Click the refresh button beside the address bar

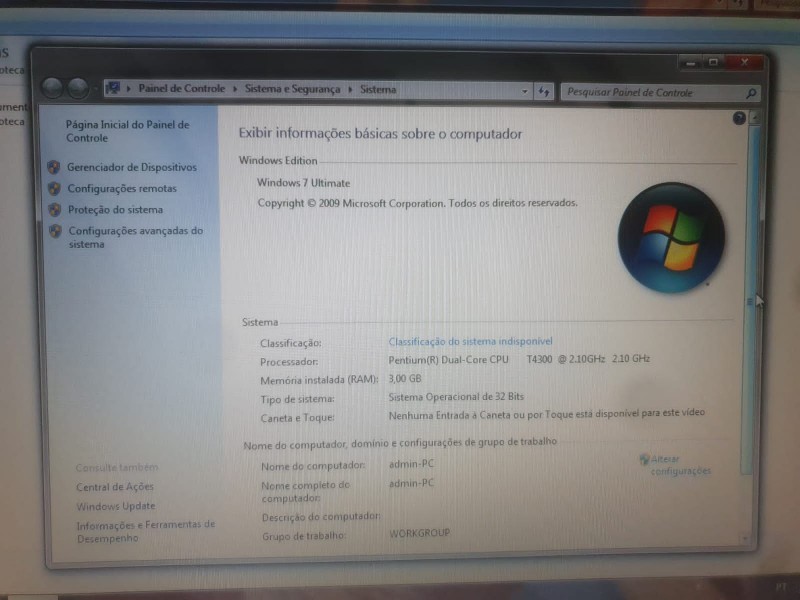[x=545, y=91]
